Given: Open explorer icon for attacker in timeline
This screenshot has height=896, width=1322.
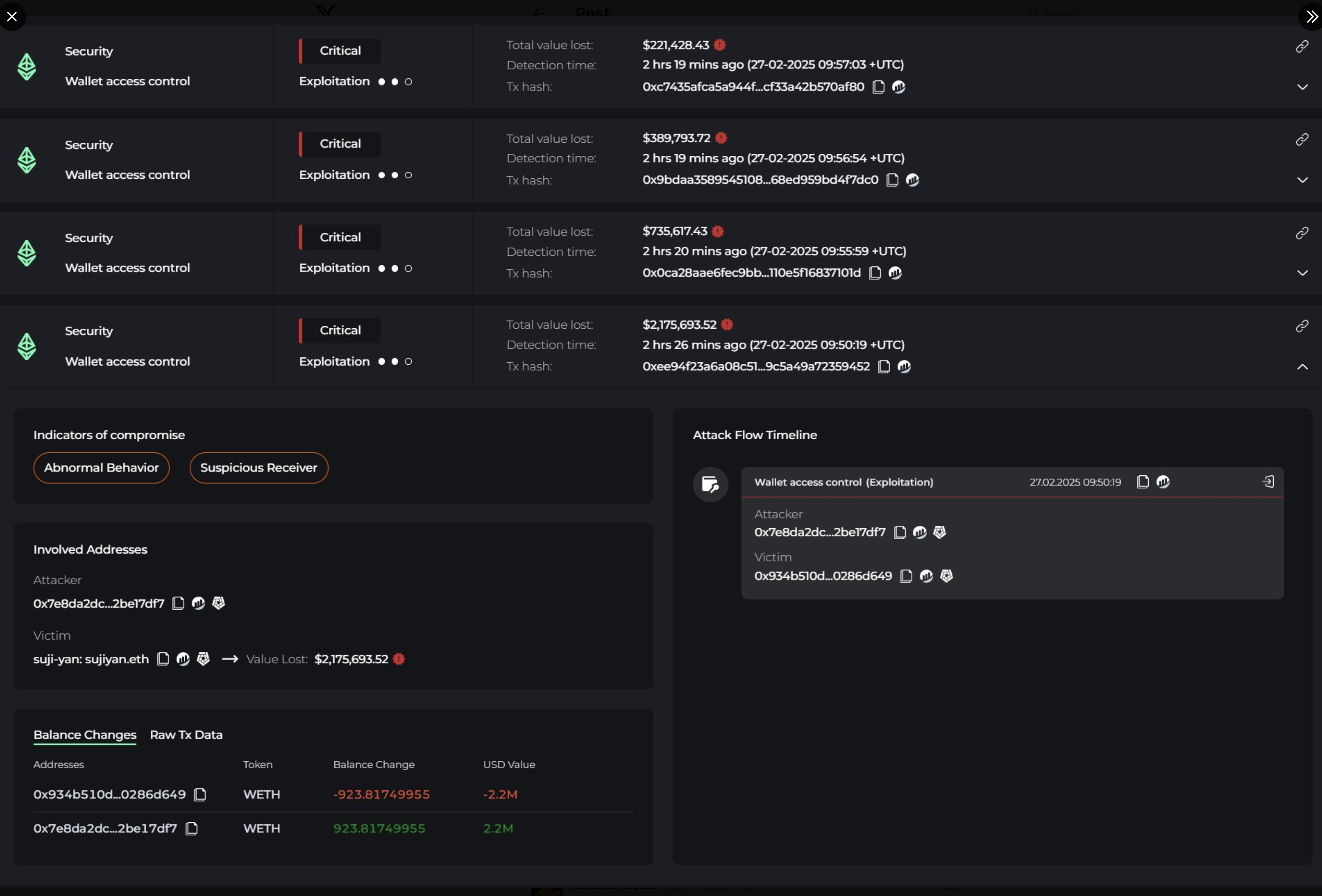Looking at the screenshot, I should [920, 532].
